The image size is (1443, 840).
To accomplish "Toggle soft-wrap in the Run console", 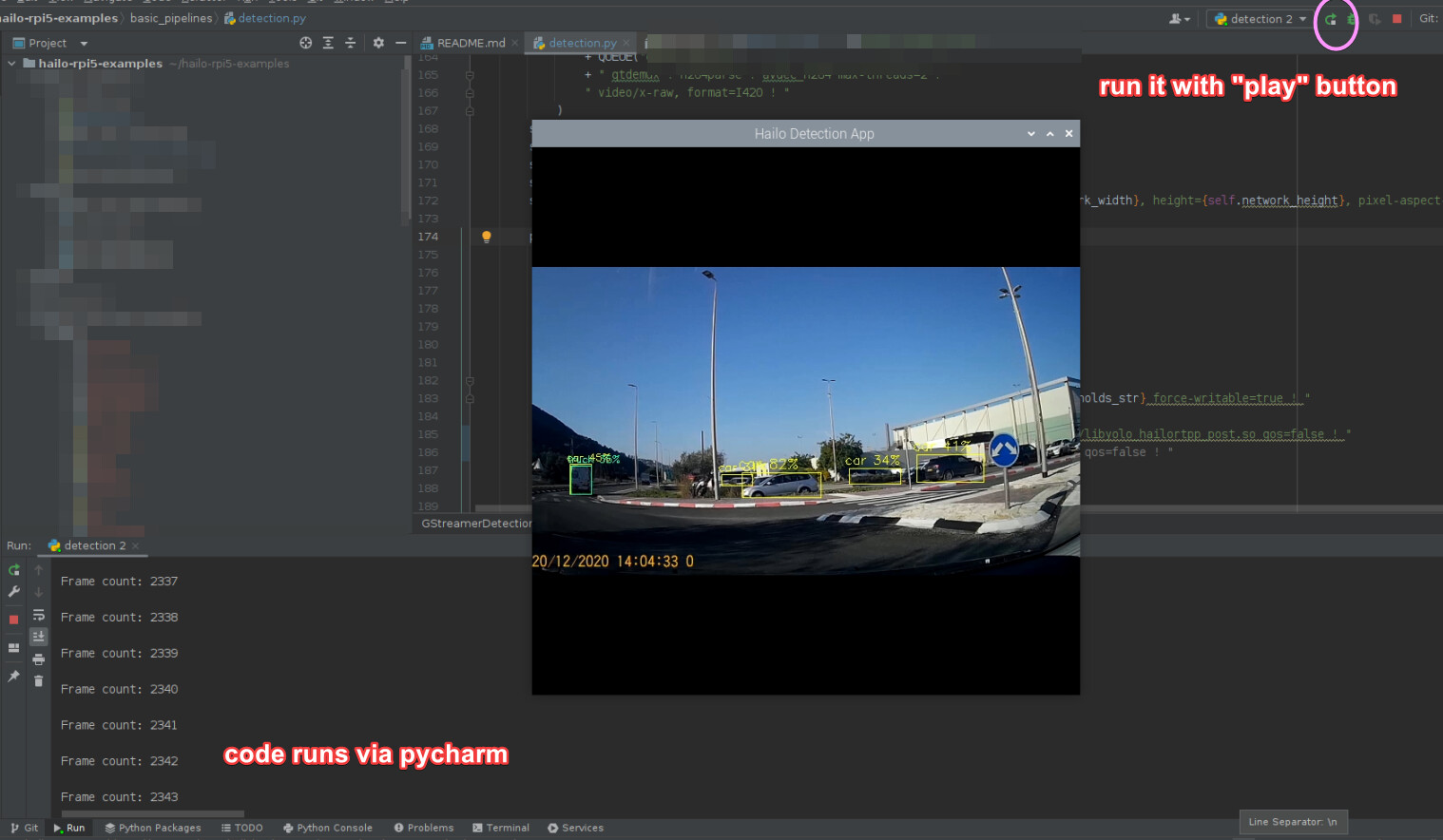I will [x=38, y=615].
